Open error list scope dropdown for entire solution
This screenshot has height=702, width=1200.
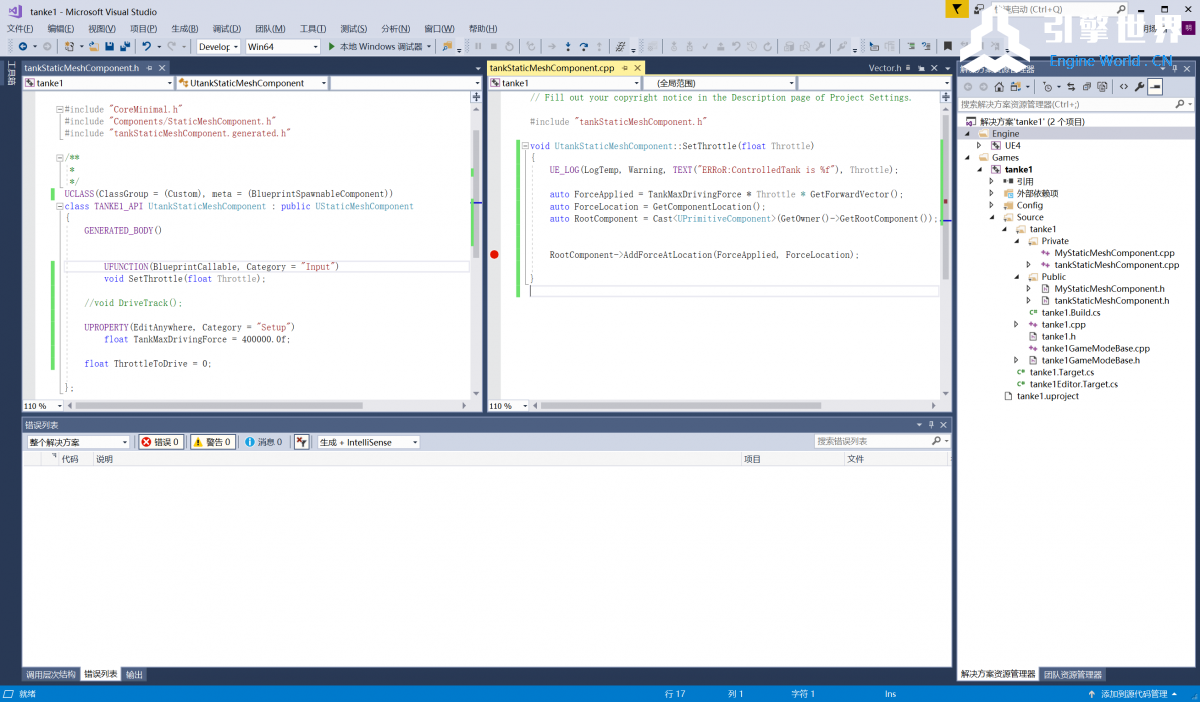click(79, 442)
